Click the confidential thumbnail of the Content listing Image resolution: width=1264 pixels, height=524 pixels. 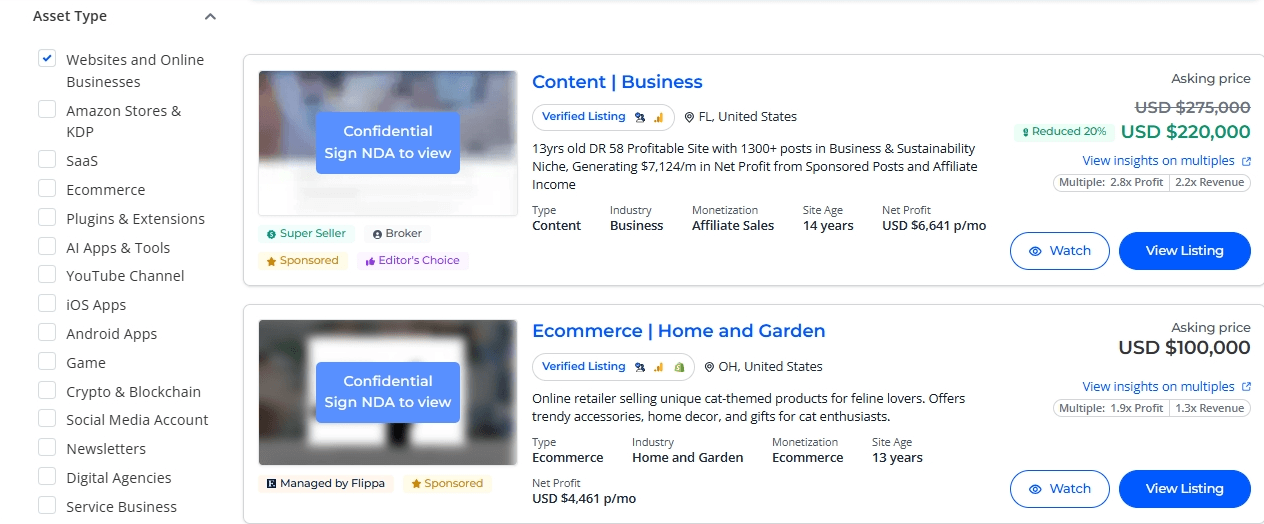click(x=387, y=142)
